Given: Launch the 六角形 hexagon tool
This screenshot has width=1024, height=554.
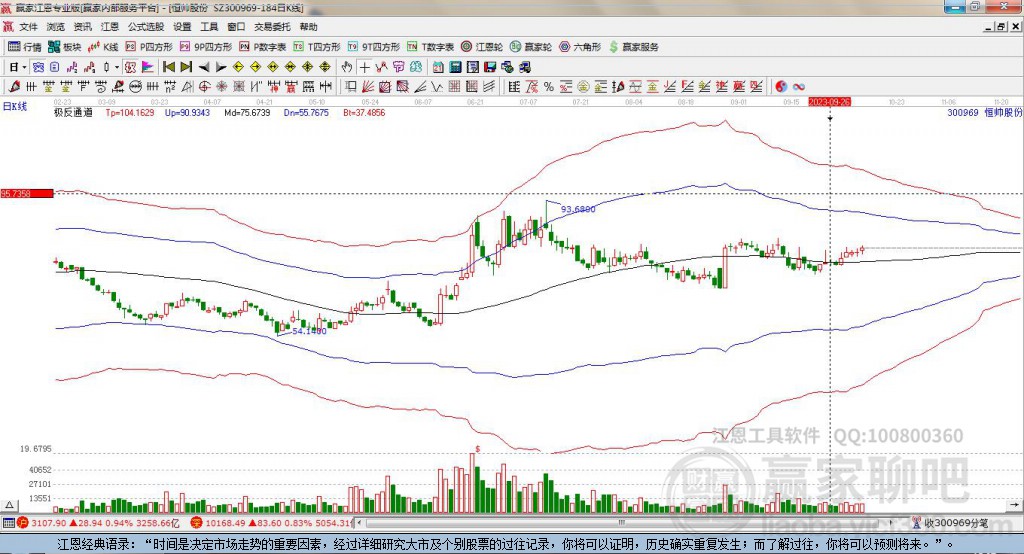Looking at the screenshot, I should 580,47.
